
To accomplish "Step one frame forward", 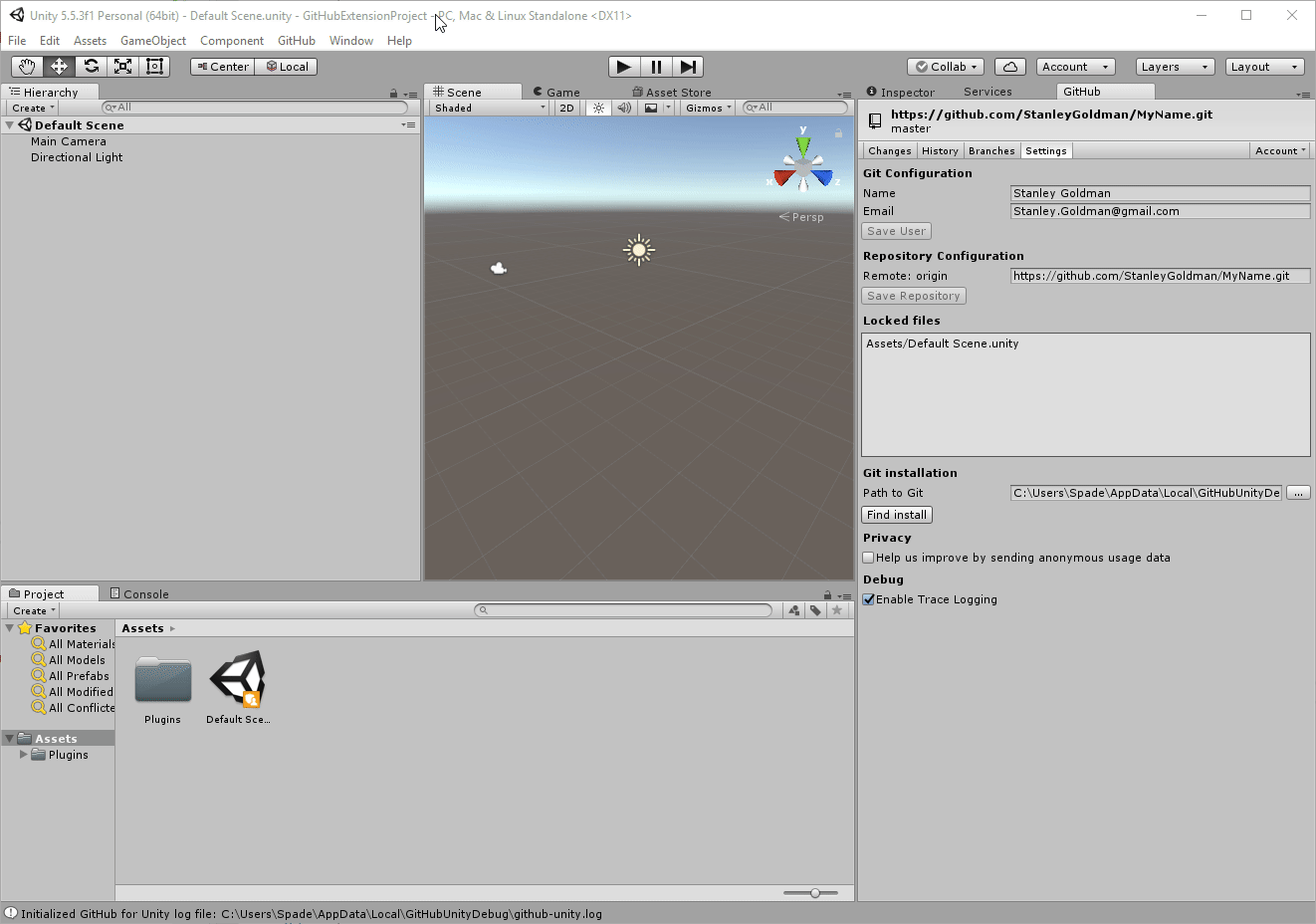I will point(688,67).
